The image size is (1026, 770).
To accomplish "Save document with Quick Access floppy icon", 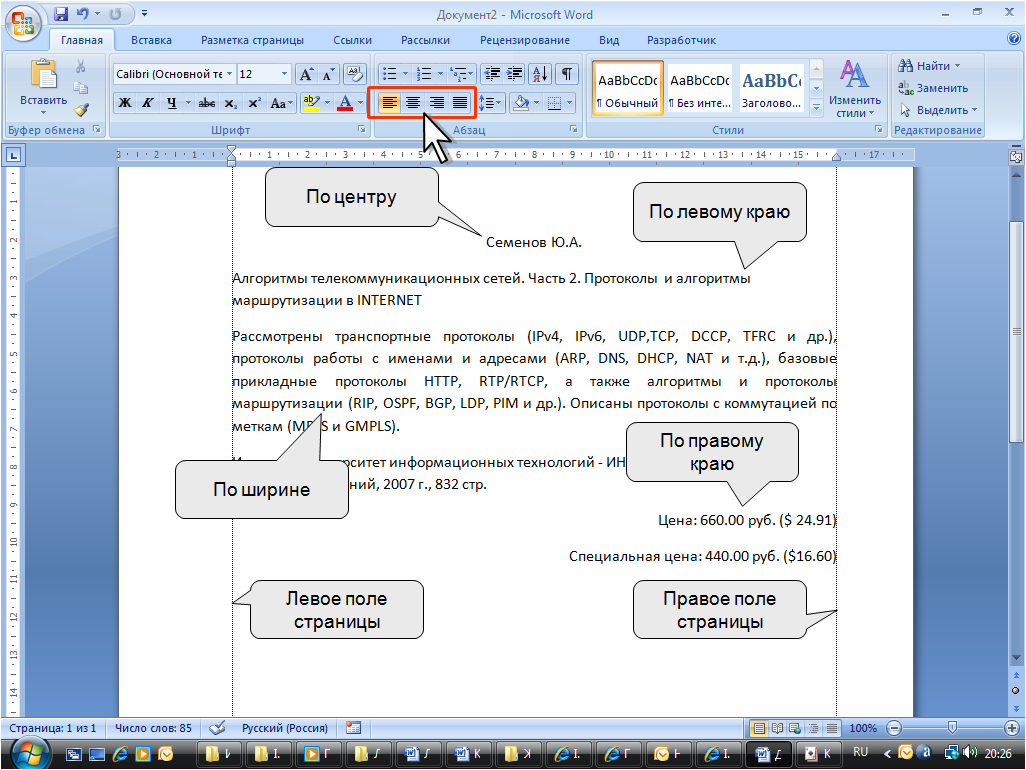I will pos(61,14).
